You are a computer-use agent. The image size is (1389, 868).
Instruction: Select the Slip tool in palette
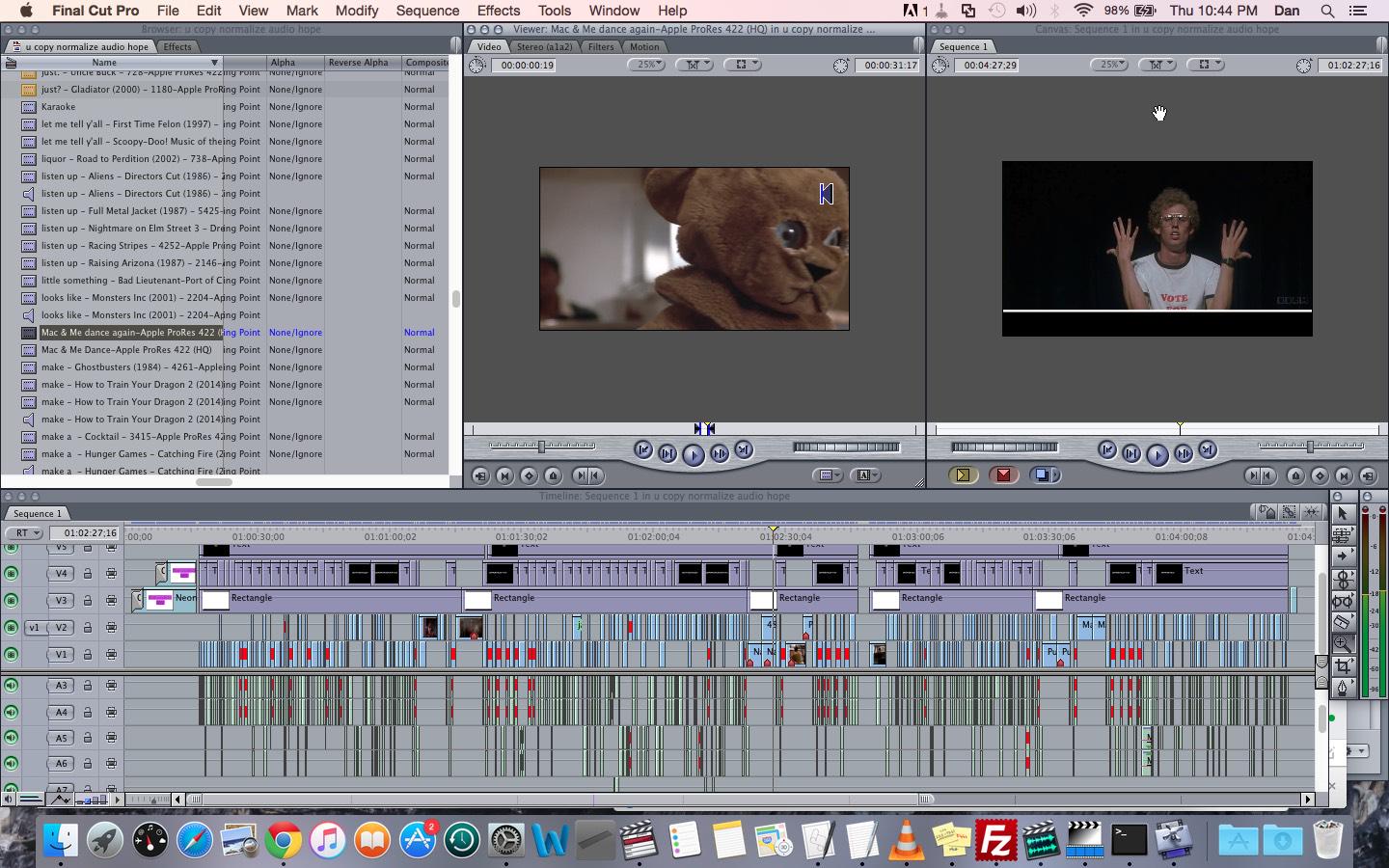click(1342, 601)
